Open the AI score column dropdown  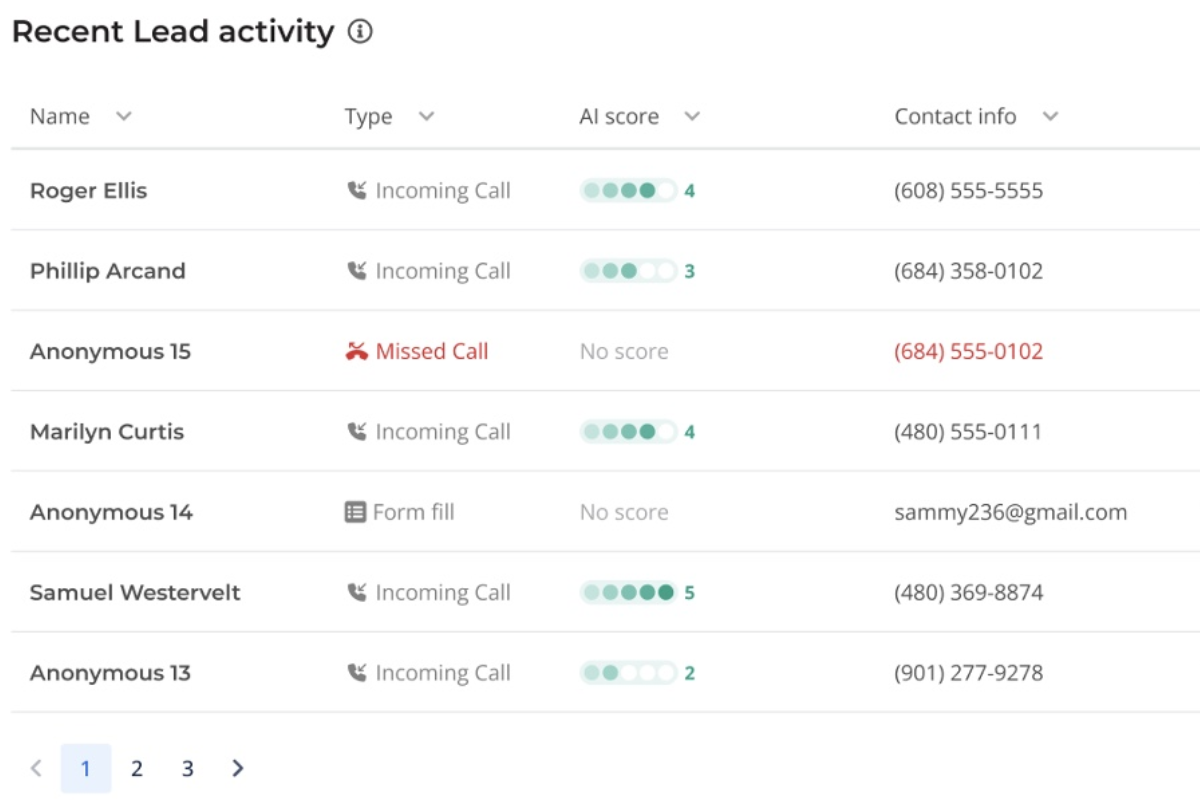(x=691, y=117)
